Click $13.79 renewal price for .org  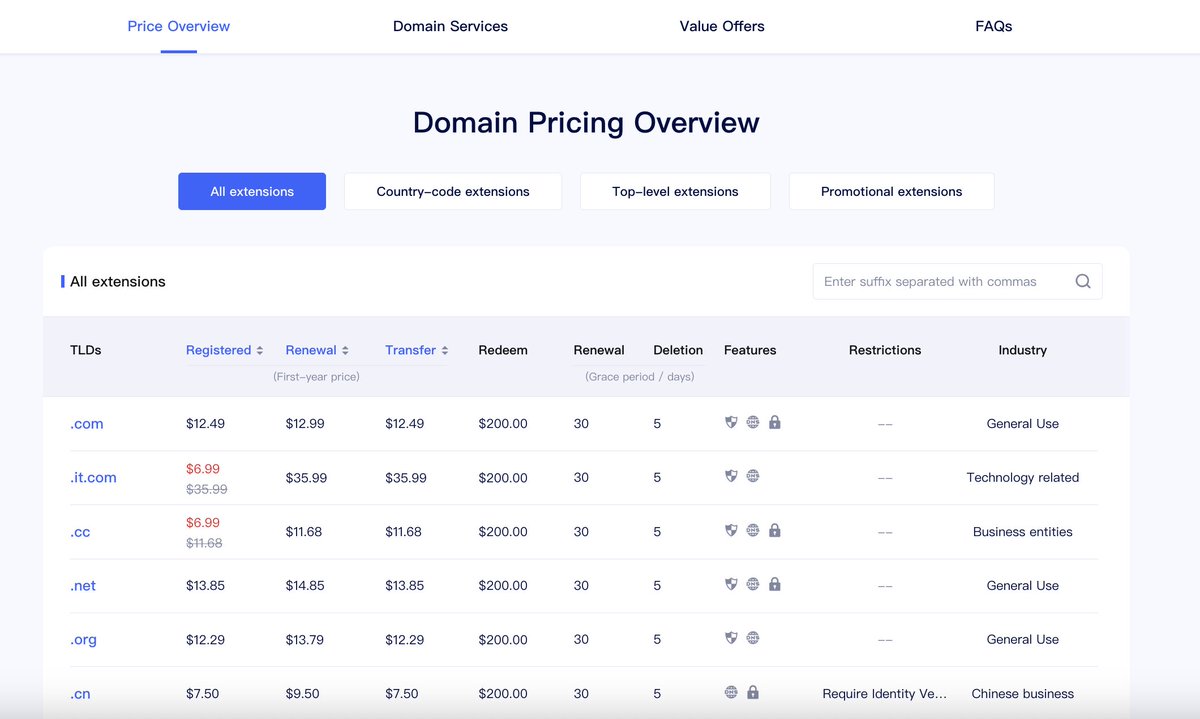(x=305, y=640)
